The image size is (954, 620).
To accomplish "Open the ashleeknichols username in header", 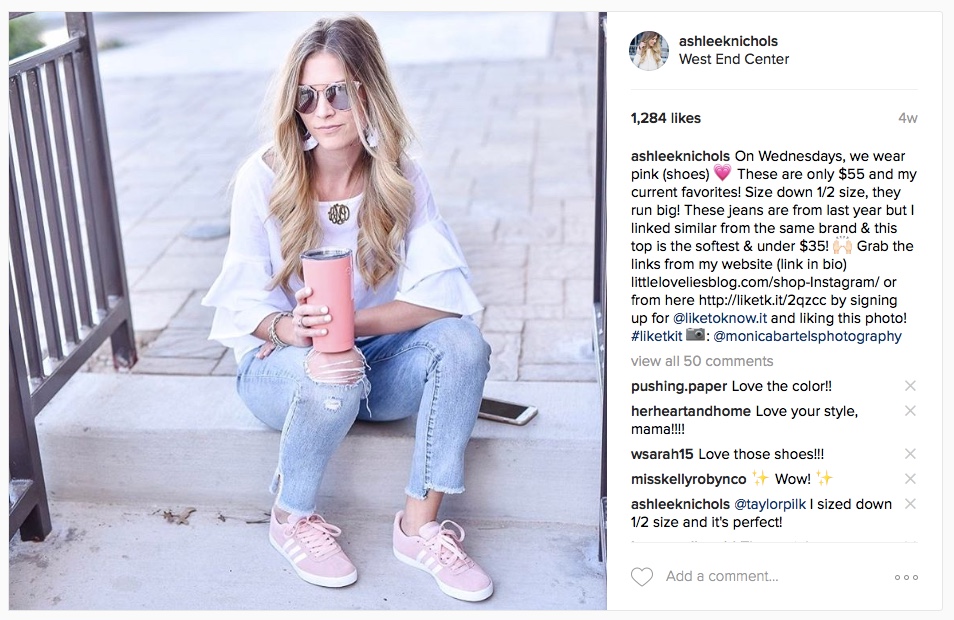I will (x=728, y=41).
